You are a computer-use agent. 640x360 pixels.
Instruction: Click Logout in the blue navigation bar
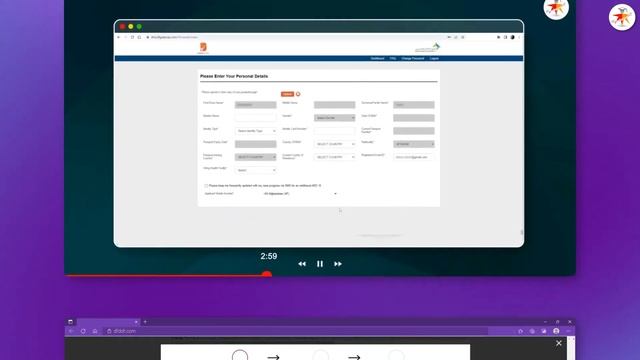coord(434,58)
